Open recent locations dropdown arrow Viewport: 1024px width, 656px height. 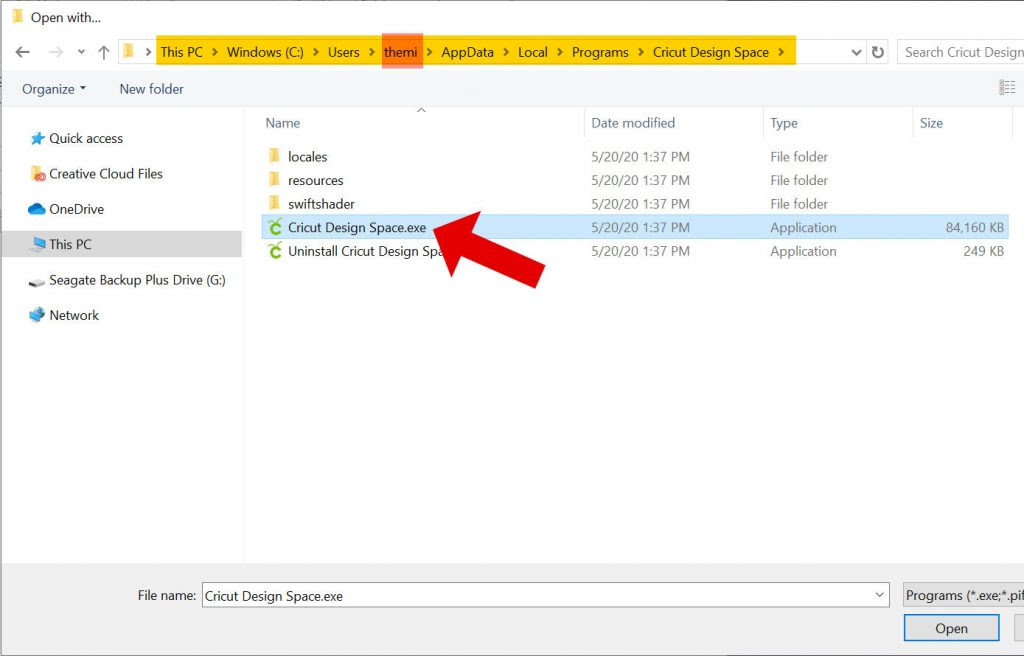pos(81,52)
